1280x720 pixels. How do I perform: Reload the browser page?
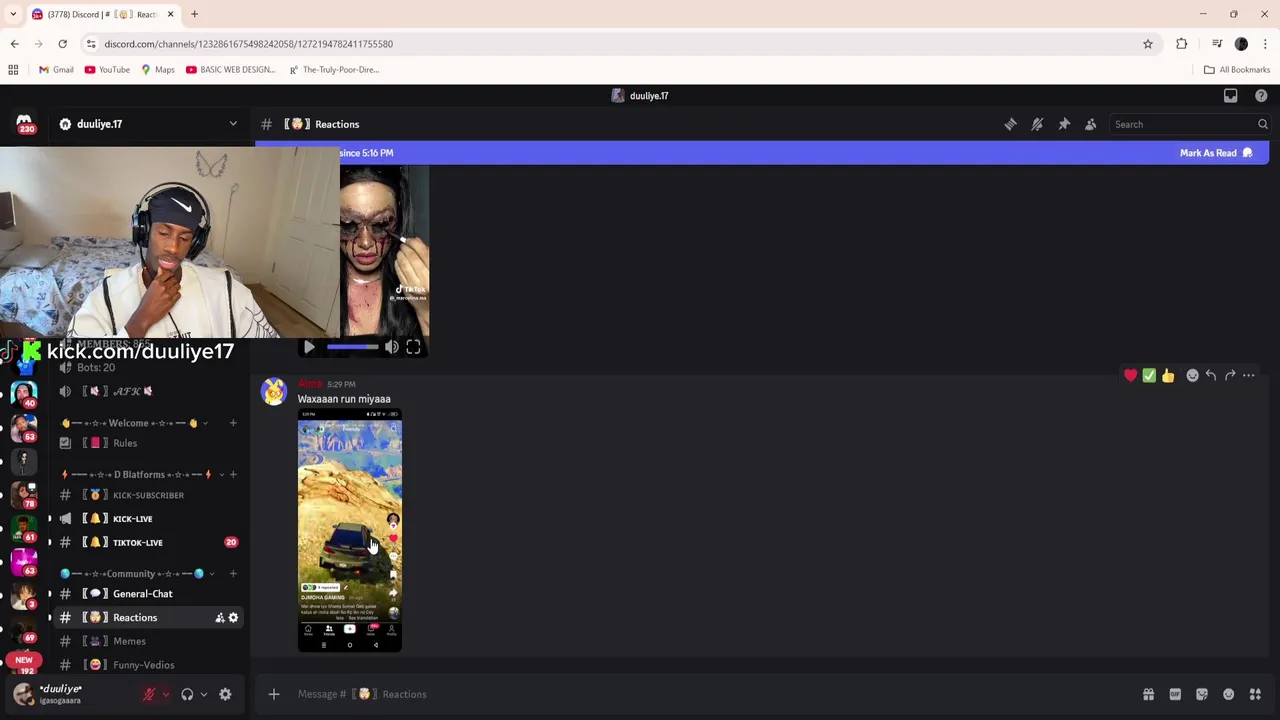(x=62, y=44)
